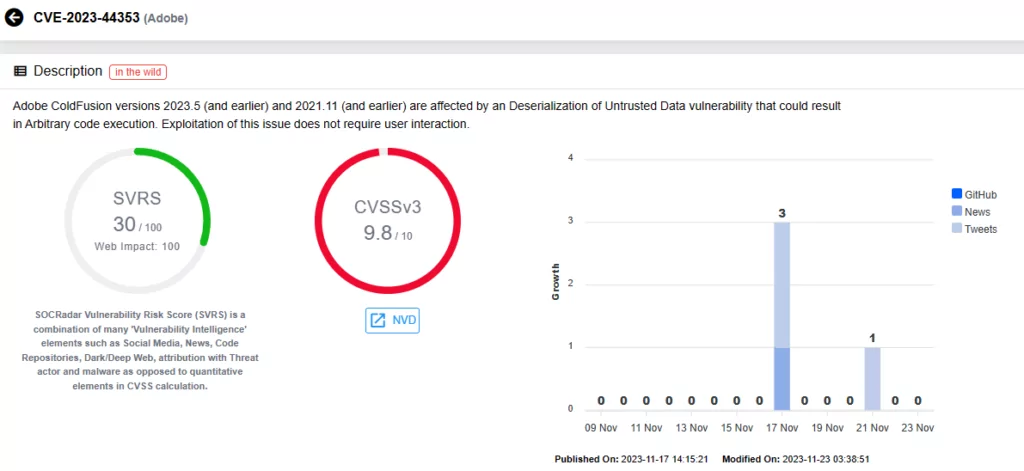This screenshot has width=1024, height=471.
Task: Click the SVRS score gauge
Action: [137, 221]
